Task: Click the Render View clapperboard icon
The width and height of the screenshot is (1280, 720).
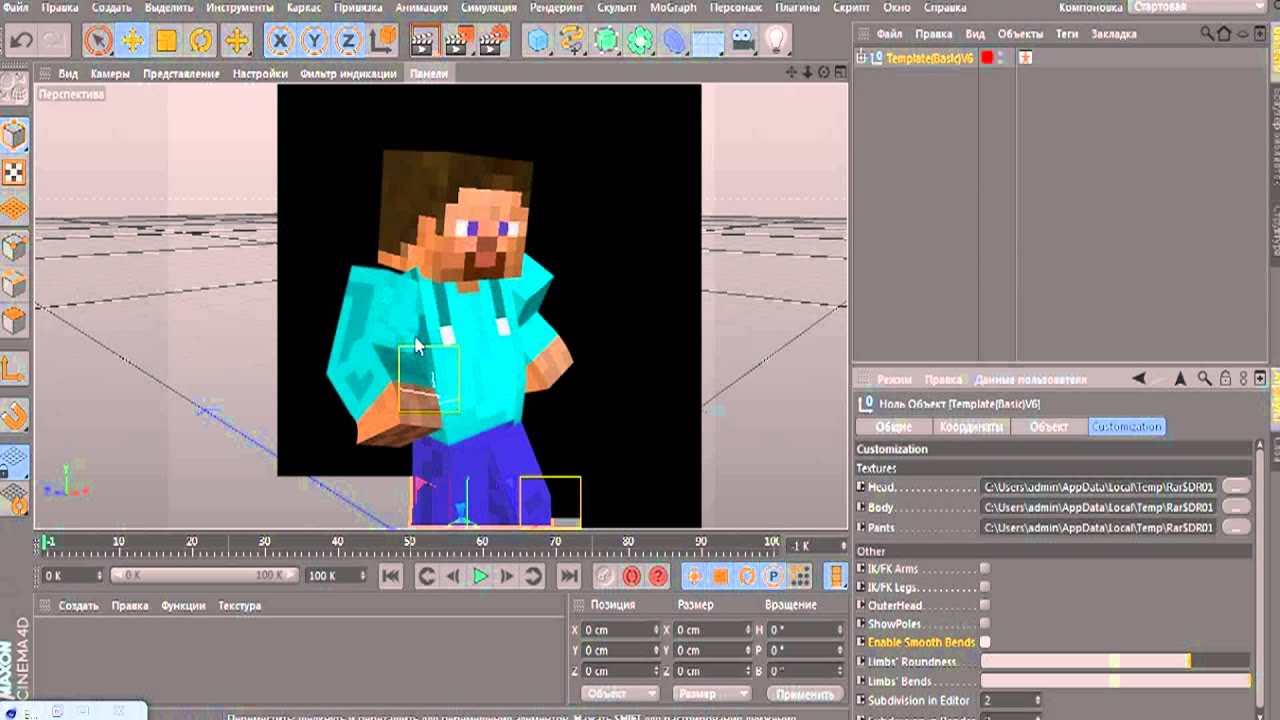Action: click(424, 41)
